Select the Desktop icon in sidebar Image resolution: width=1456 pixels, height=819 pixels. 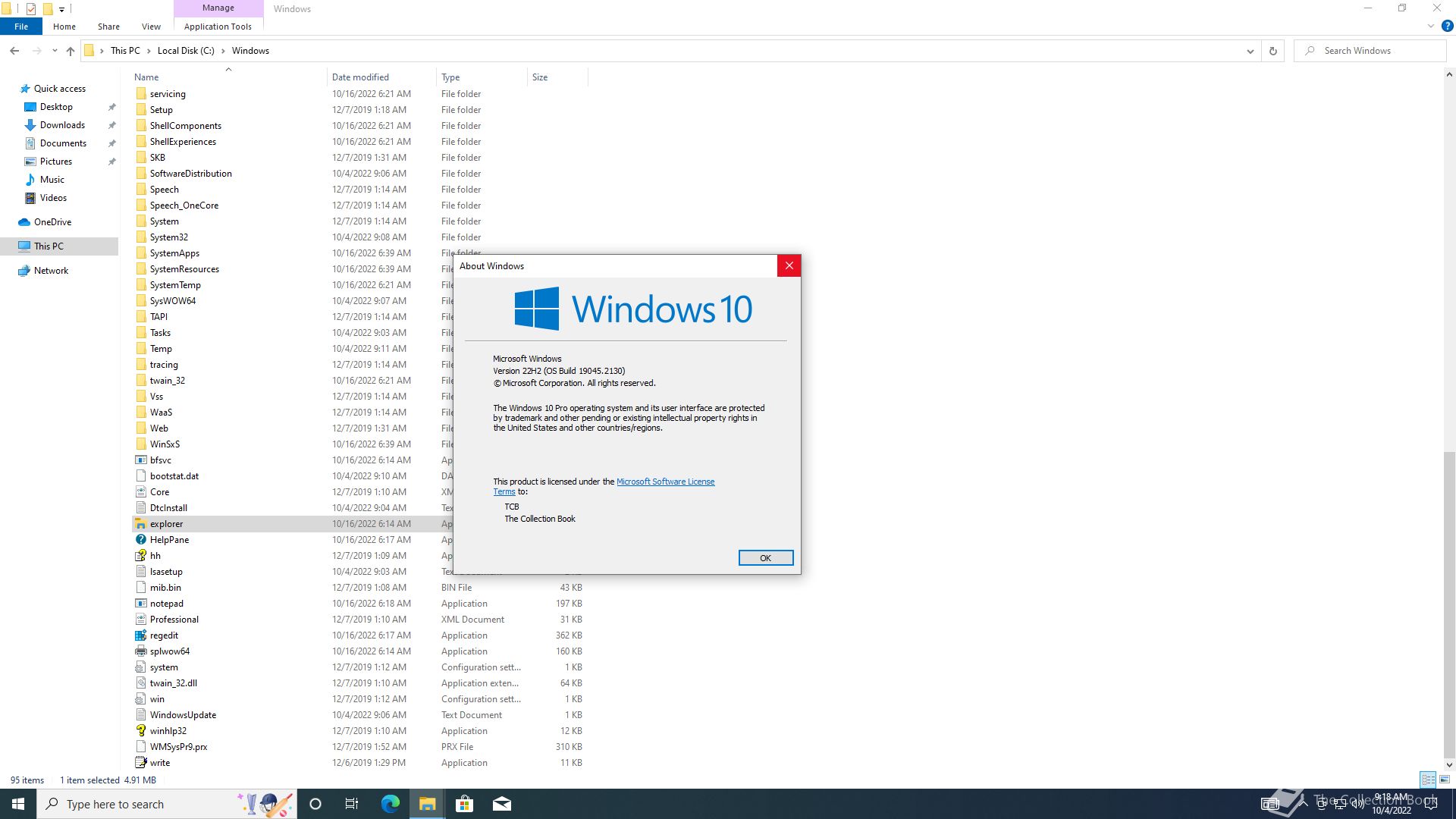[x=30, y=107]
